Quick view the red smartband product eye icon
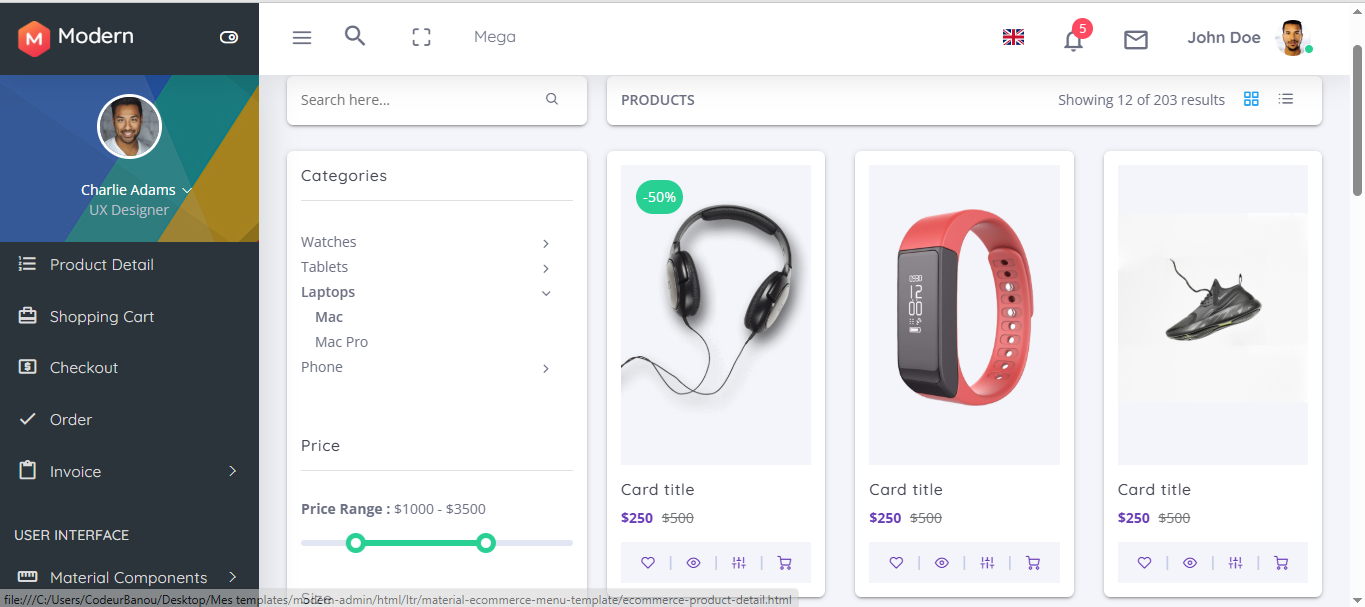1365x607 pixels. pos(941,563)
